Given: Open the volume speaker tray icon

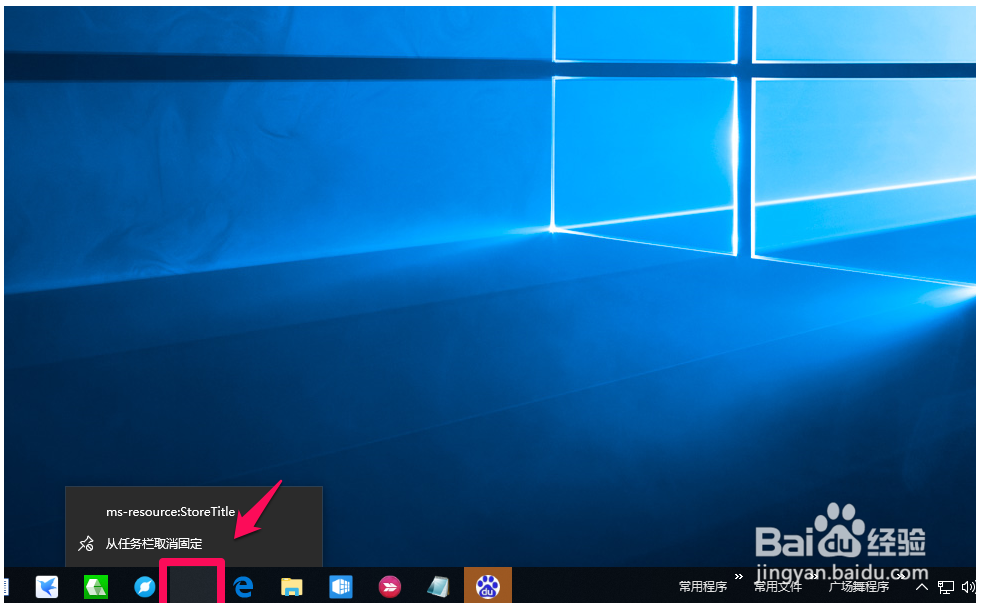Looking at the screenshot, I should 968,587.
